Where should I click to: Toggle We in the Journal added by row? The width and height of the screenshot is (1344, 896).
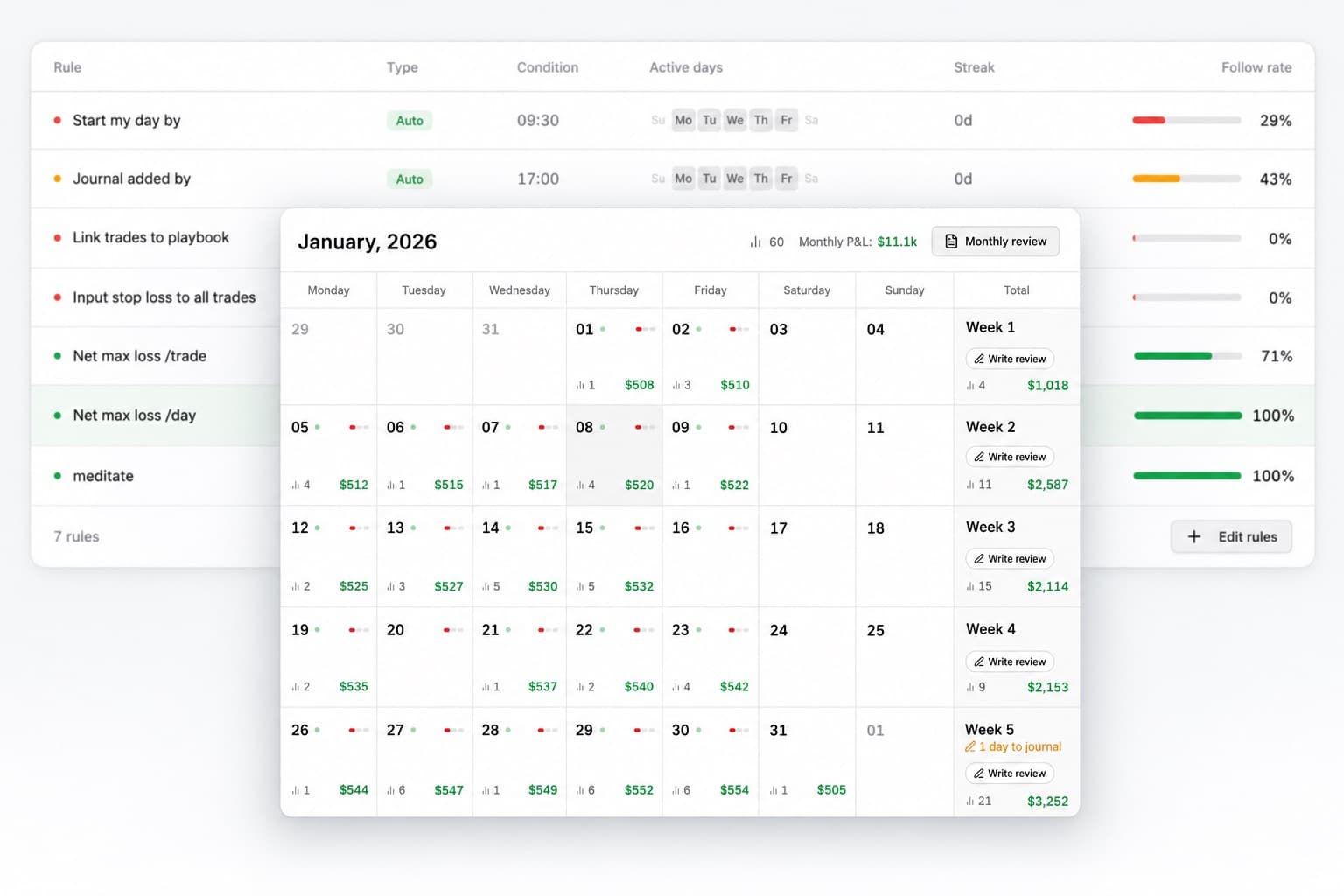(x=735, y=178)
